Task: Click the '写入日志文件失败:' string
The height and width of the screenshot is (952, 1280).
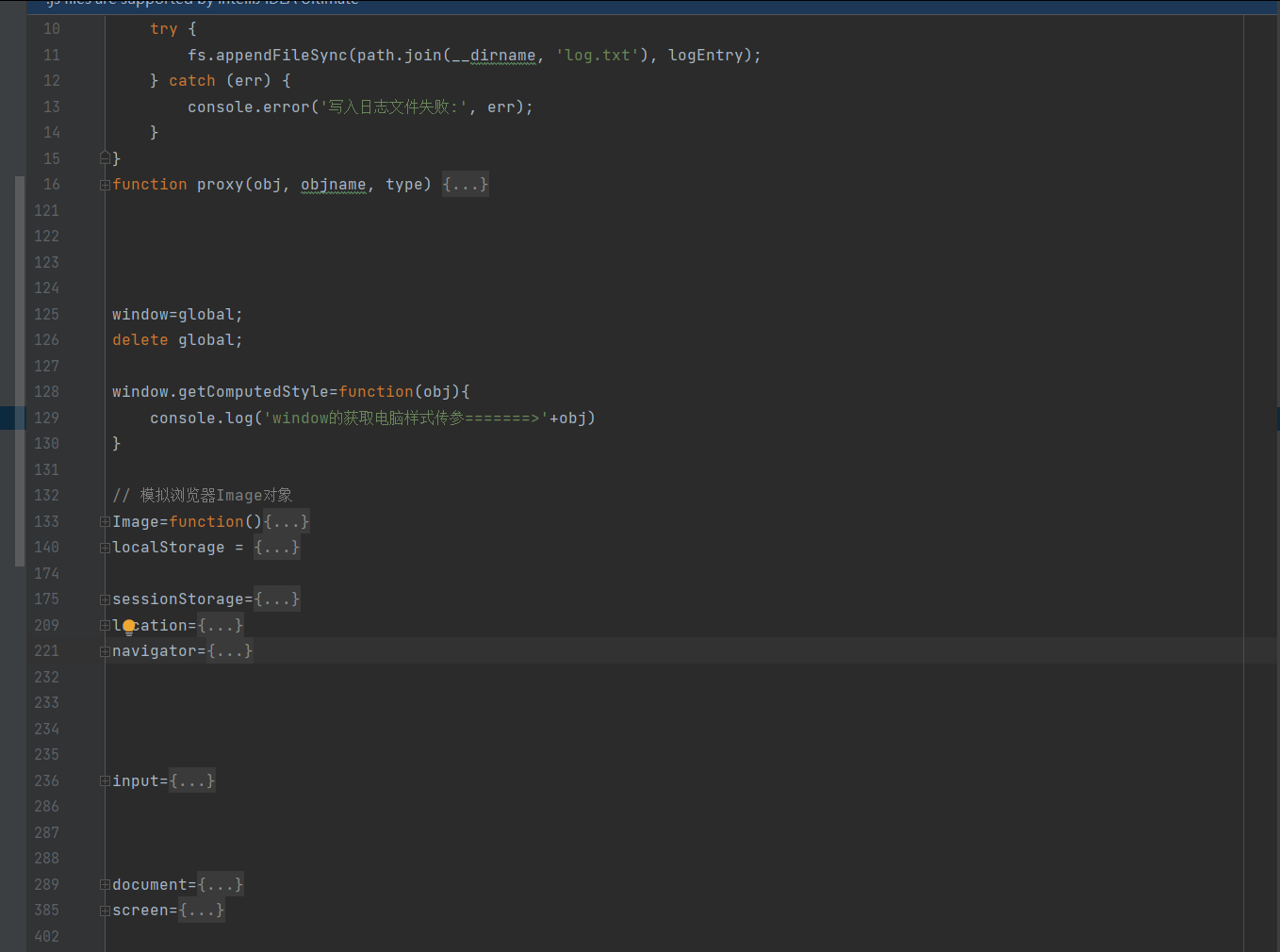Action: 394,107
